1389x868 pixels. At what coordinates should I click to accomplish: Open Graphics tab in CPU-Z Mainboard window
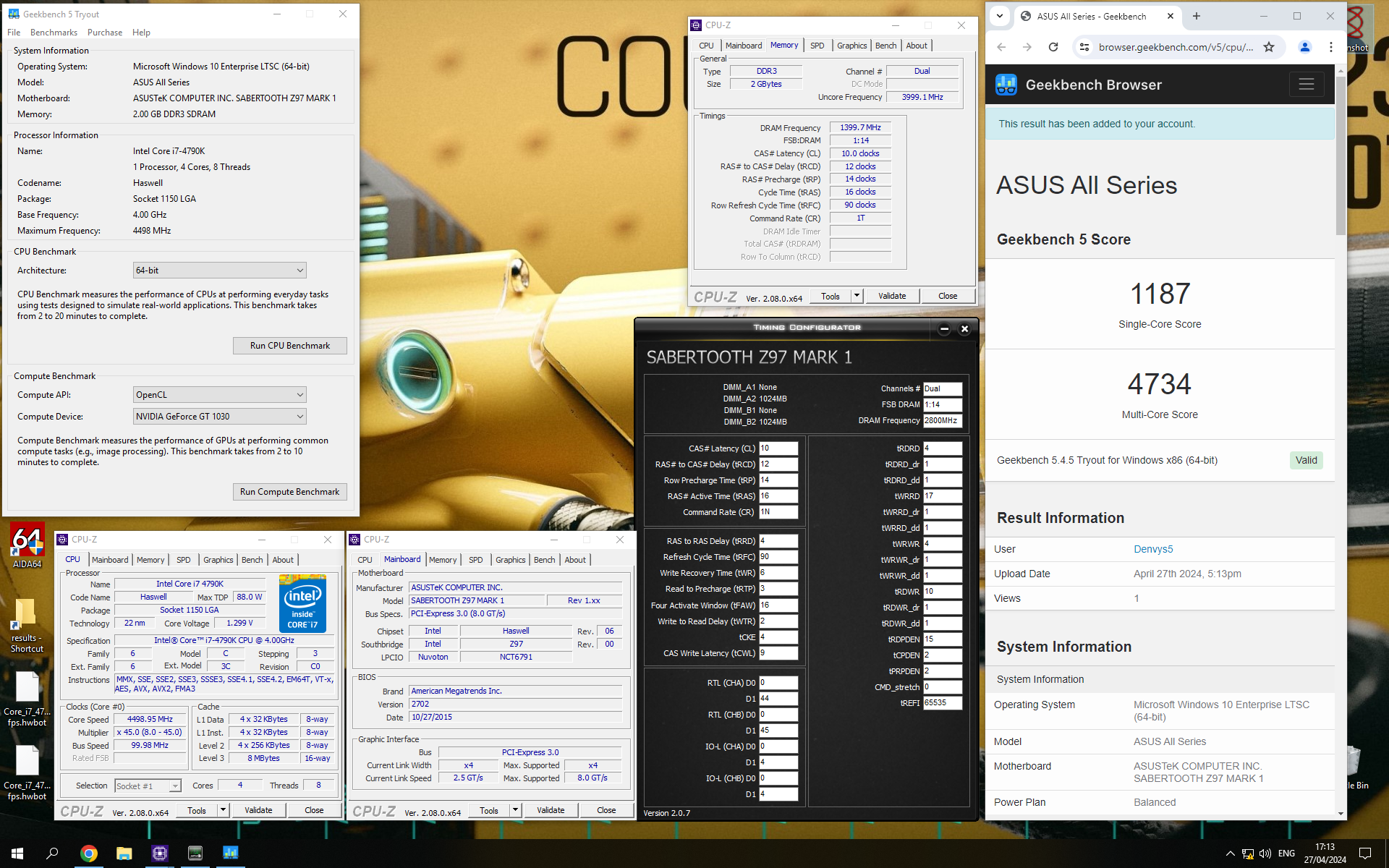(x=511, y=560)
